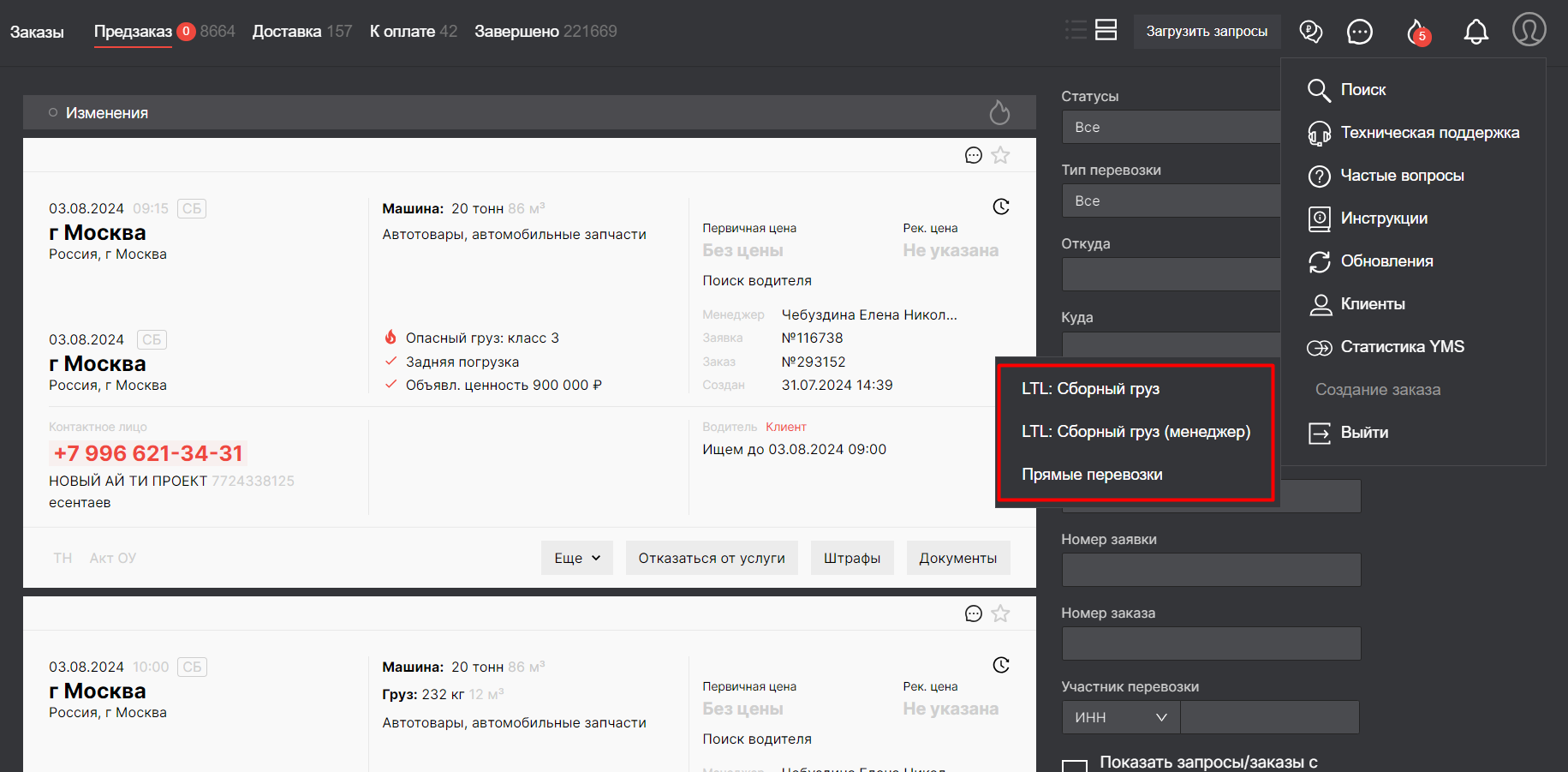Tick the Показать запросы/заказы checkbox
Screen dimensions: 1568x772
pos(1074,764)
